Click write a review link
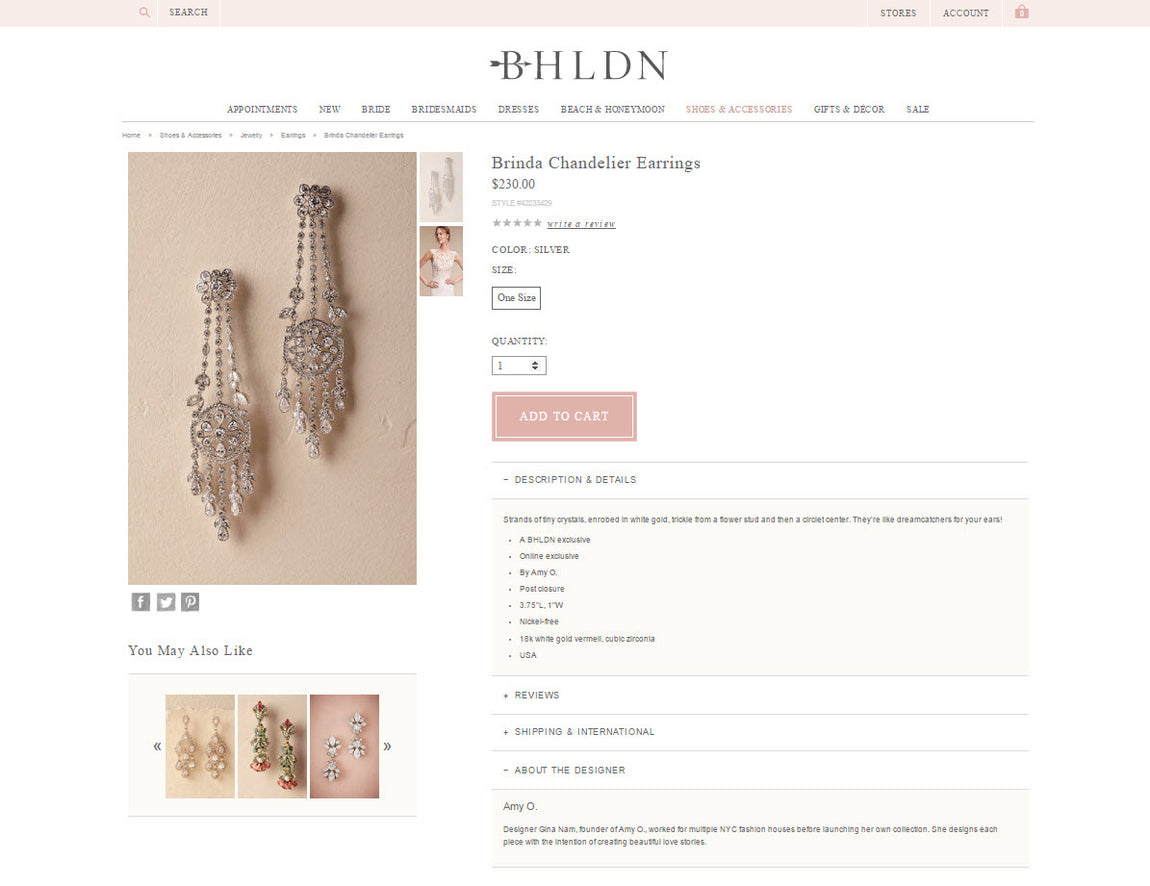Viewport: 1150px width, 886px height. point(581,224)
